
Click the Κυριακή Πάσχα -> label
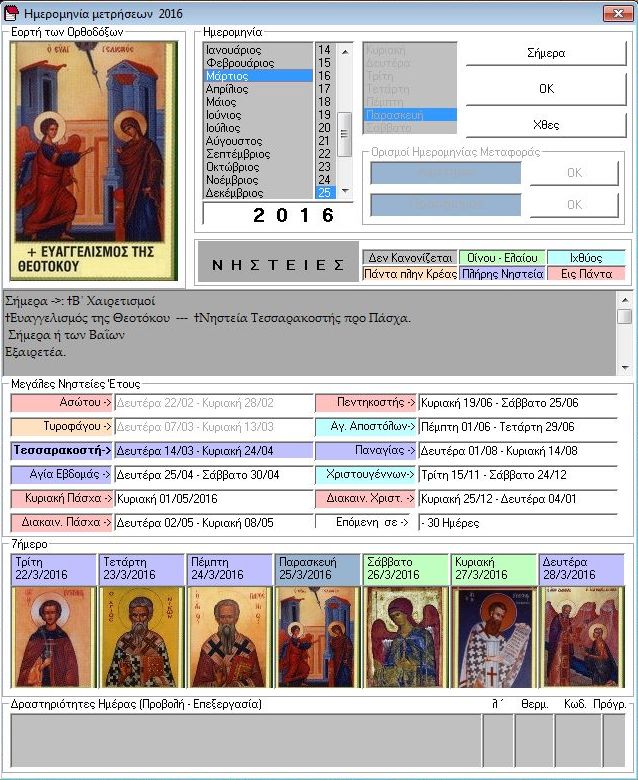(62, 498)
